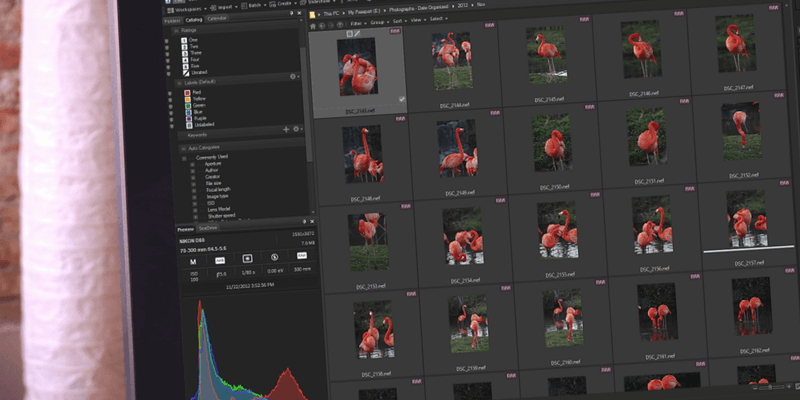Pin the Preview pane using its pin icon

click(x=304, y=222)
